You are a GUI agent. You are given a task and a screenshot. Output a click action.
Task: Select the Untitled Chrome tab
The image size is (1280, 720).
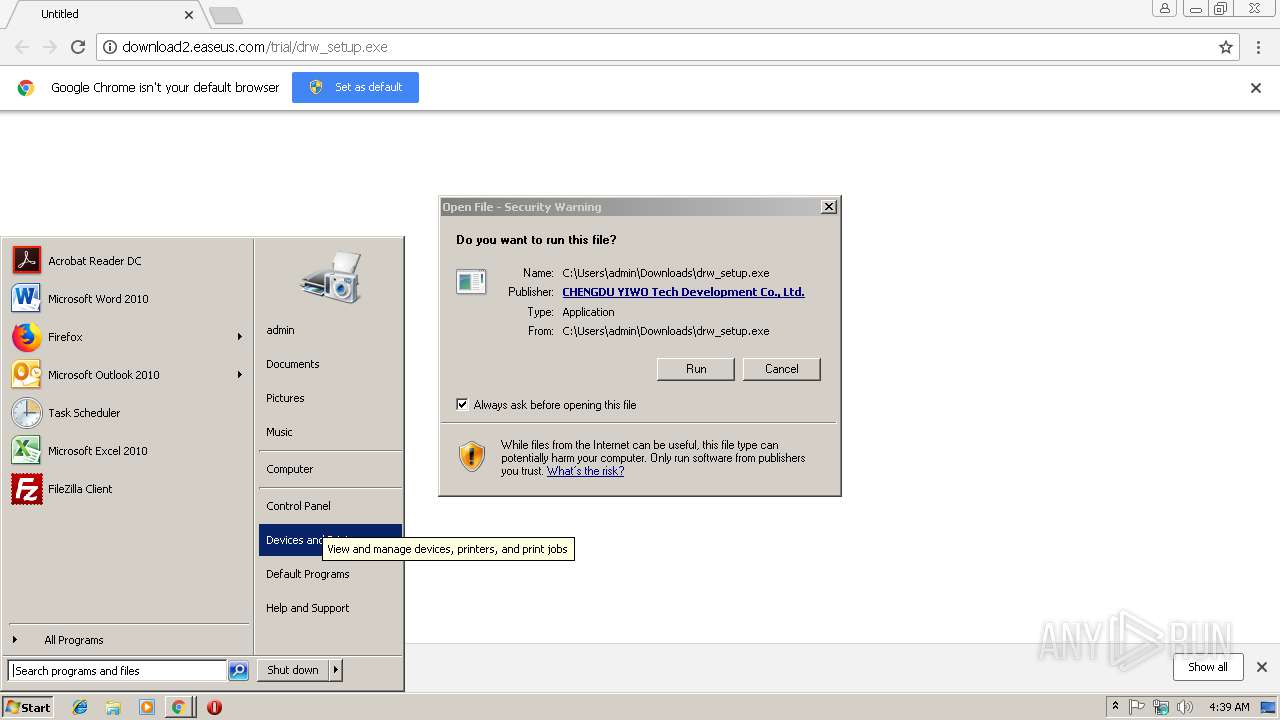pyautogui.click(x=105, y=14)
